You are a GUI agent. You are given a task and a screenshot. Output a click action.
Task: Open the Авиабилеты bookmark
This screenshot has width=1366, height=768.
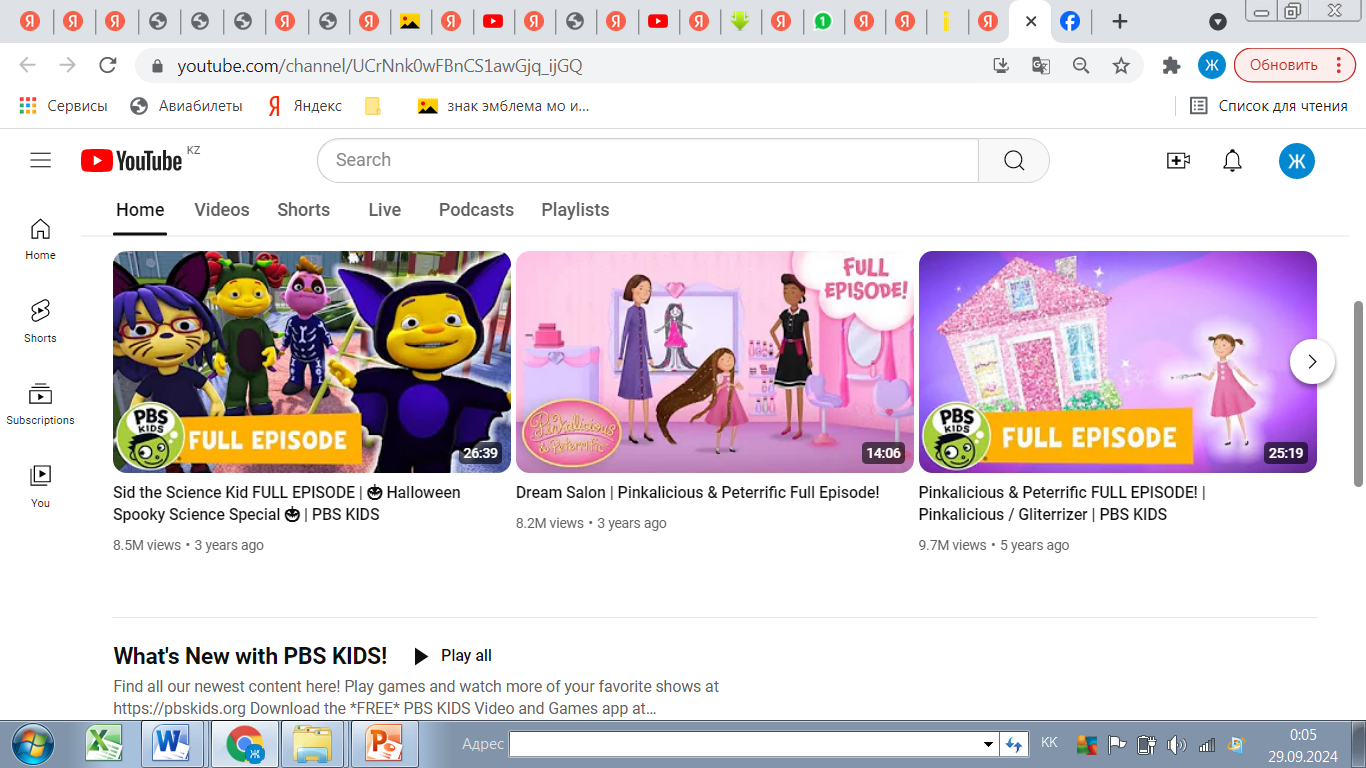pyautogui.click(x=187, y=106)
